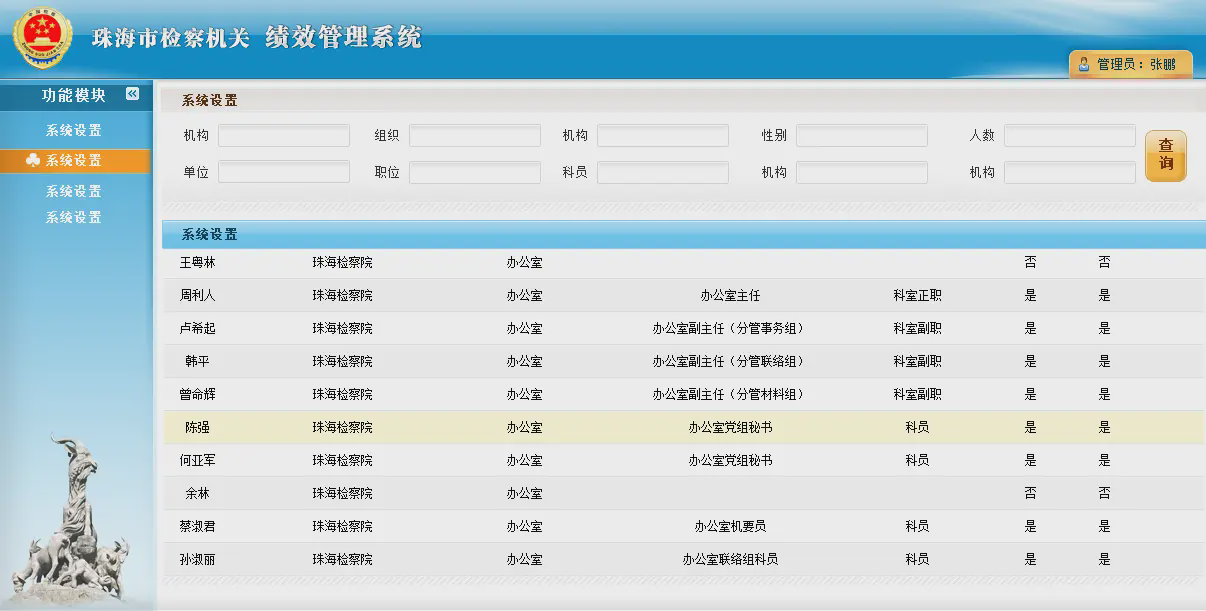Select the 职位 input field

pos(474,172)
